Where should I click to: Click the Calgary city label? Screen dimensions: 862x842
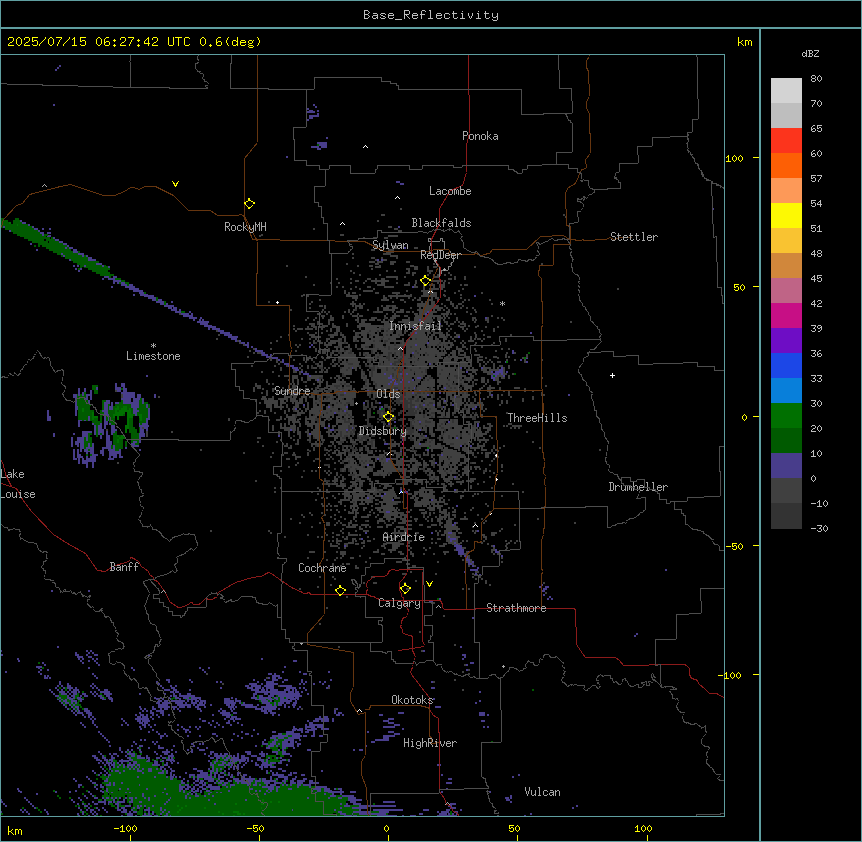tap(399, 603)
